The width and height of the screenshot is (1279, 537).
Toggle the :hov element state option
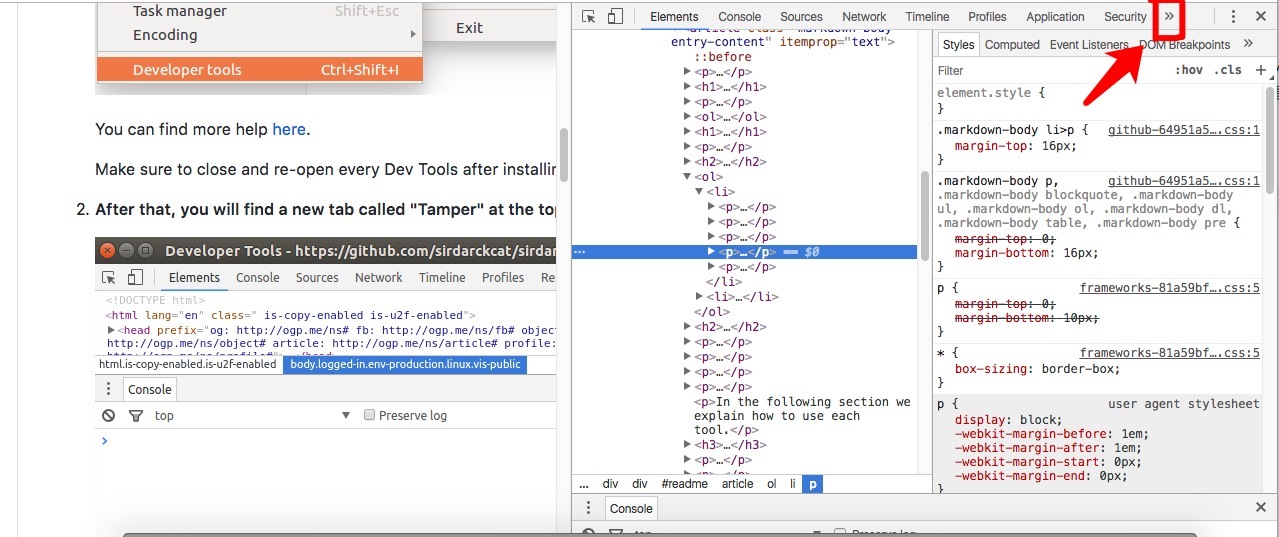1189,70
